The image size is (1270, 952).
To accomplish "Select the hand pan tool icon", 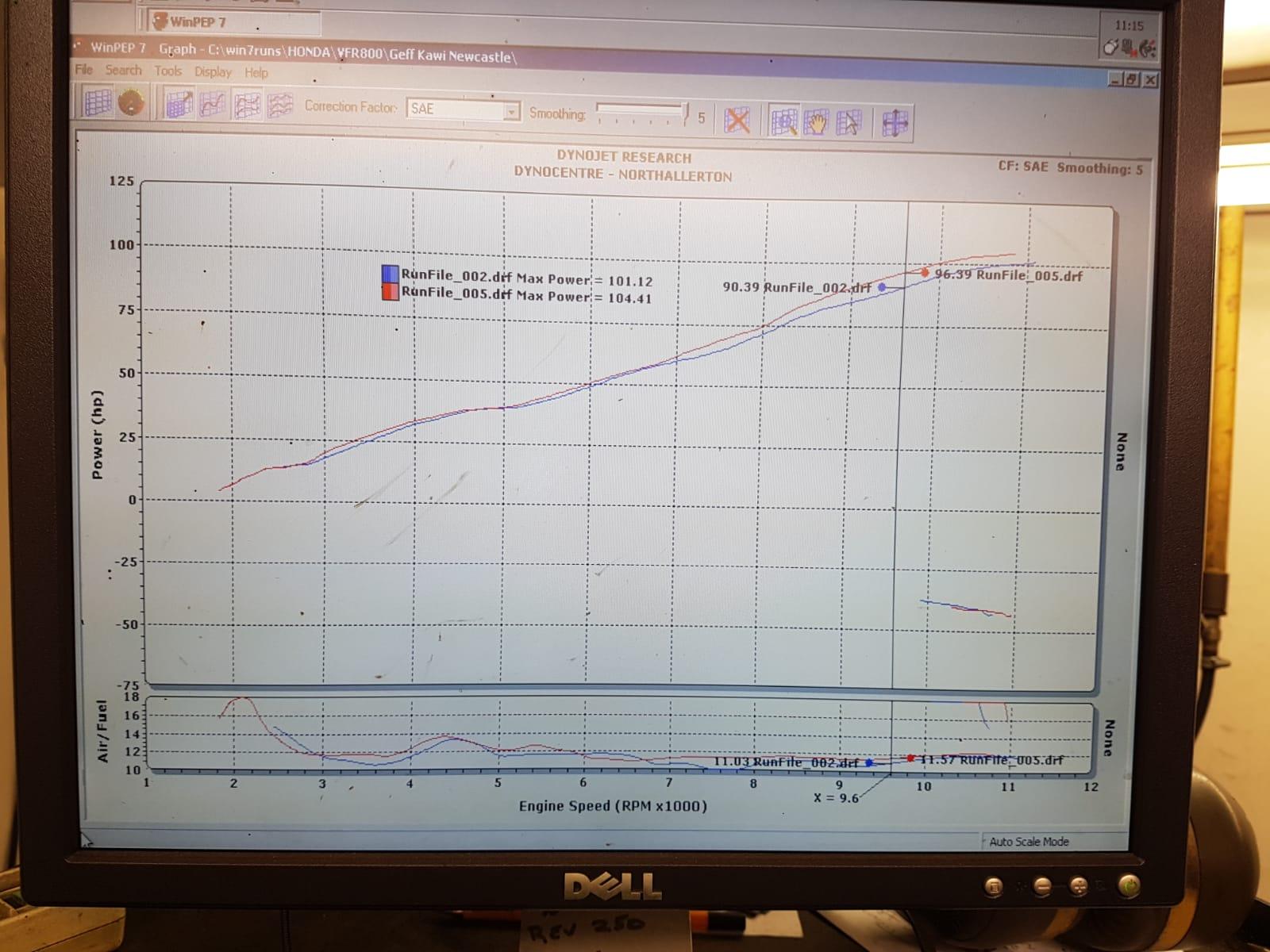I will click(x=816, y=123).
